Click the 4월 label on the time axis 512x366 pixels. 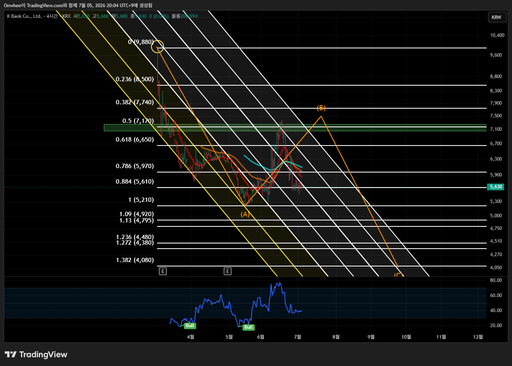point(190,337)
